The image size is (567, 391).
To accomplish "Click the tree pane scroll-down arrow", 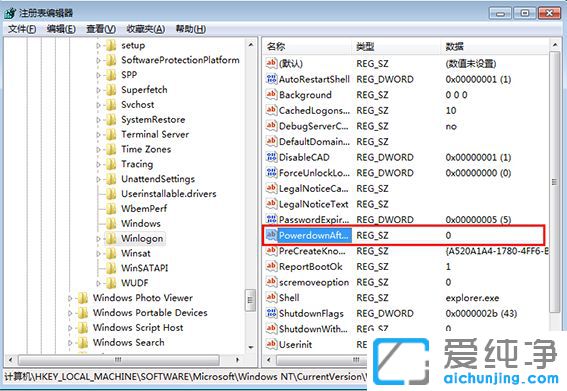I will point(251,347).
